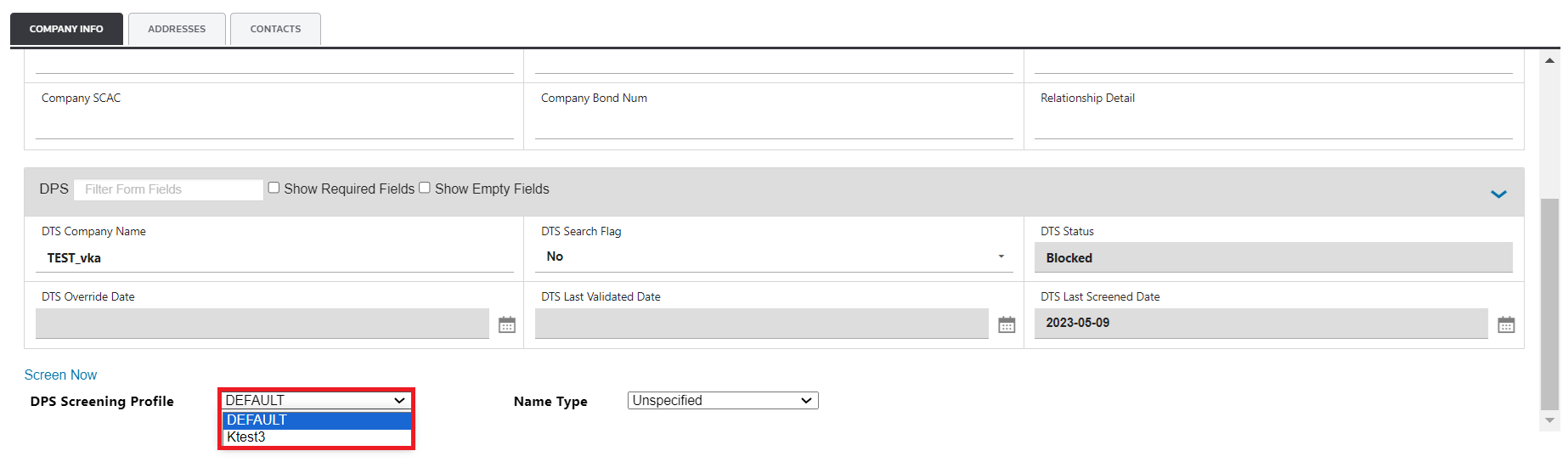Click the Screen Now link
The width and height of the screenshot is (1568, 462).
click(x=60, y=375)
